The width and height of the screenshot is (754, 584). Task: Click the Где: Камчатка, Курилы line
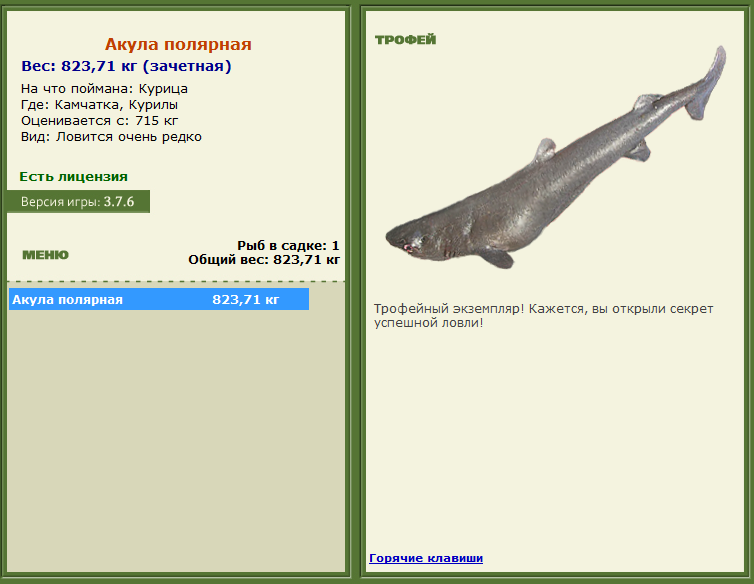tap(99, 104)
